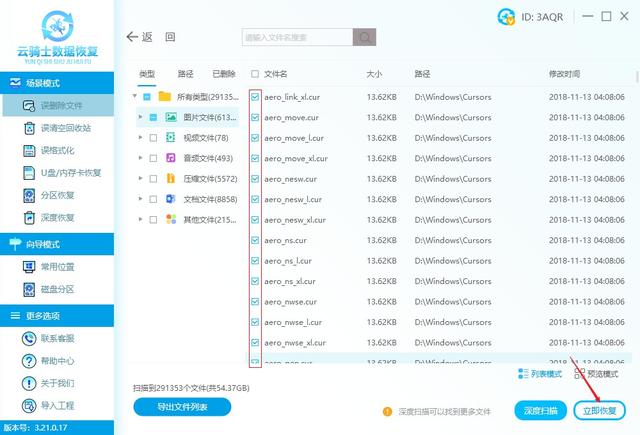The image size is (640, 435).
Task: Switch to 列表模式 list view icon
Action: coord(522,374)
